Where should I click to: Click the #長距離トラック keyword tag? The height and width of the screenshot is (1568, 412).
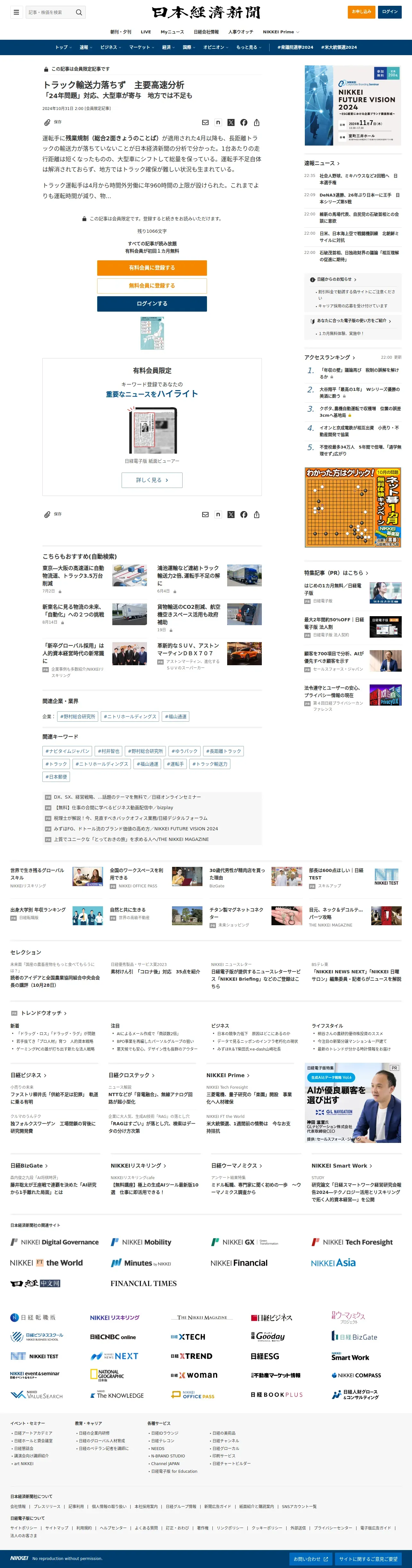(x=224, y=751)
